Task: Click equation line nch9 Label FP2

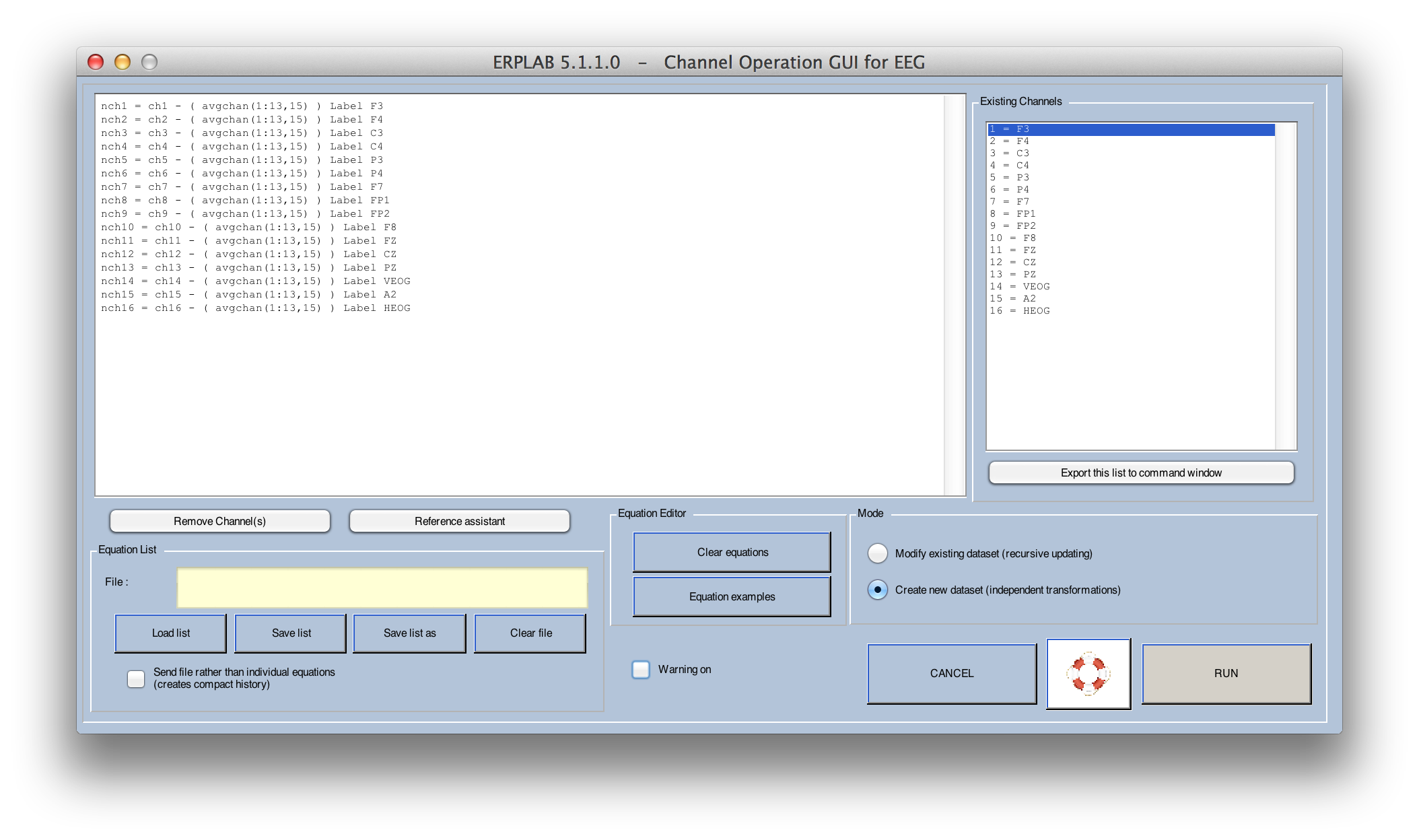Action: coord(245,214)
